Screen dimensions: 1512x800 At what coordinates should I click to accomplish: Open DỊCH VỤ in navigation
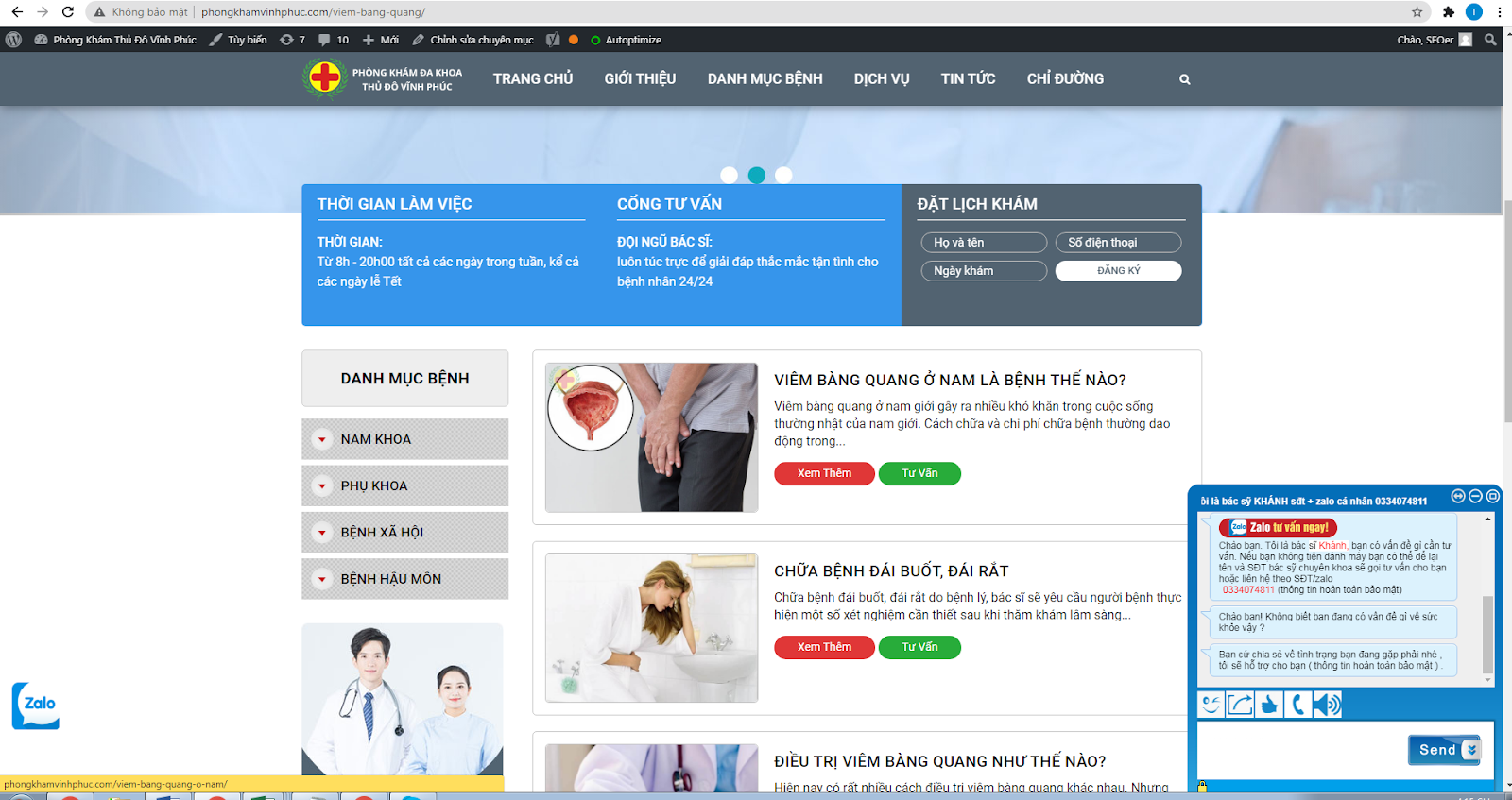[882, 79]
